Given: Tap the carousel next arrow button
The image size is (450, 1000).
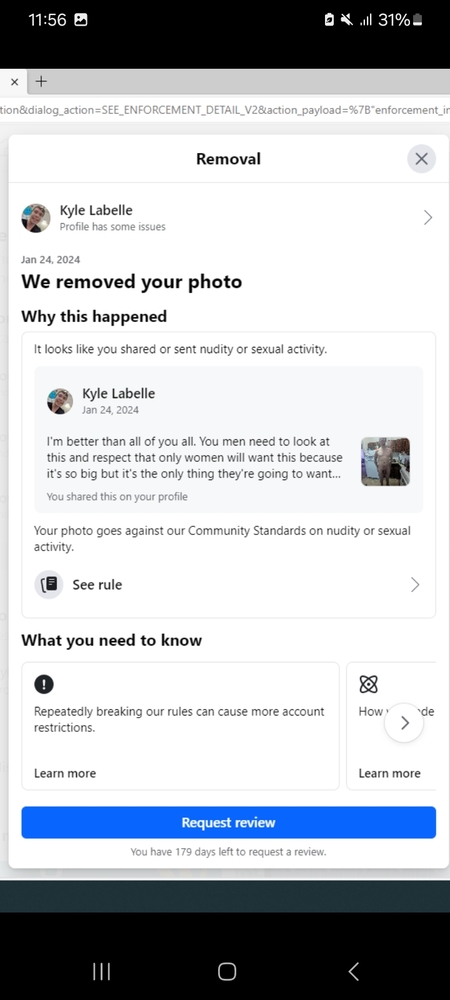Looking at the screenshot, I should (404, 723).
